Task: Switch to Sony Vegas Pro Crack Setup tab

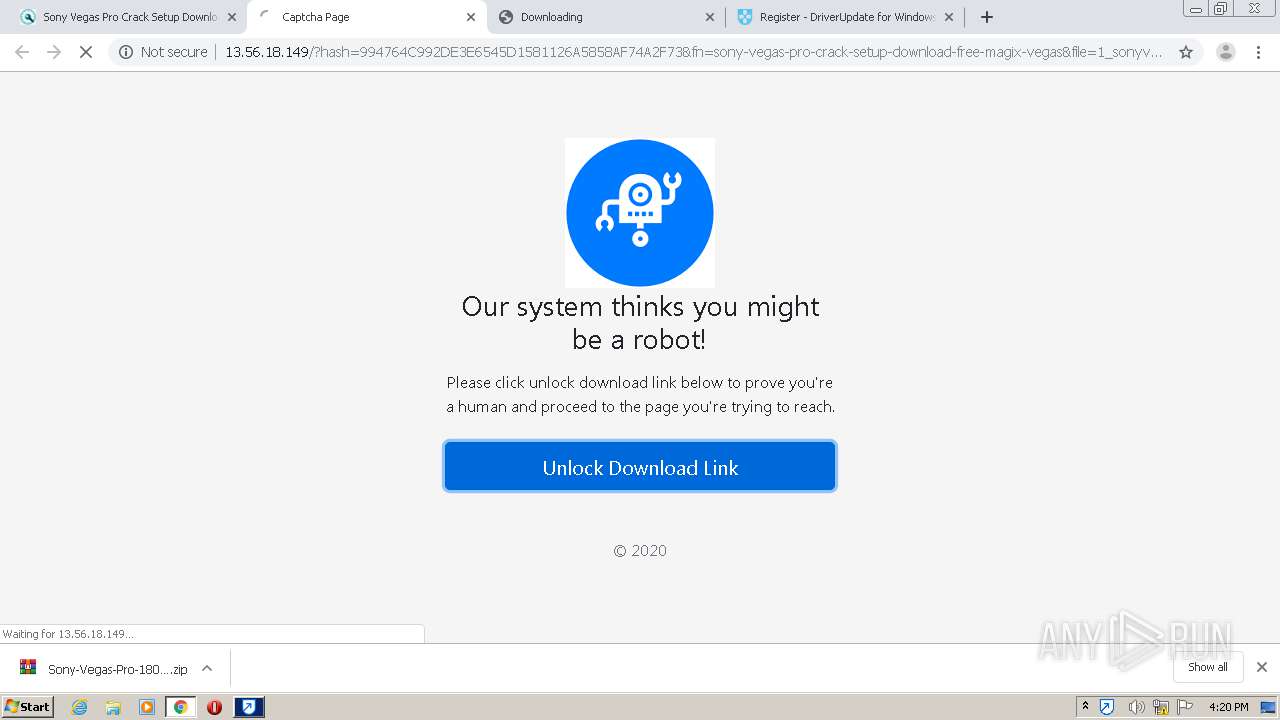Action: [x=128, y=17]
